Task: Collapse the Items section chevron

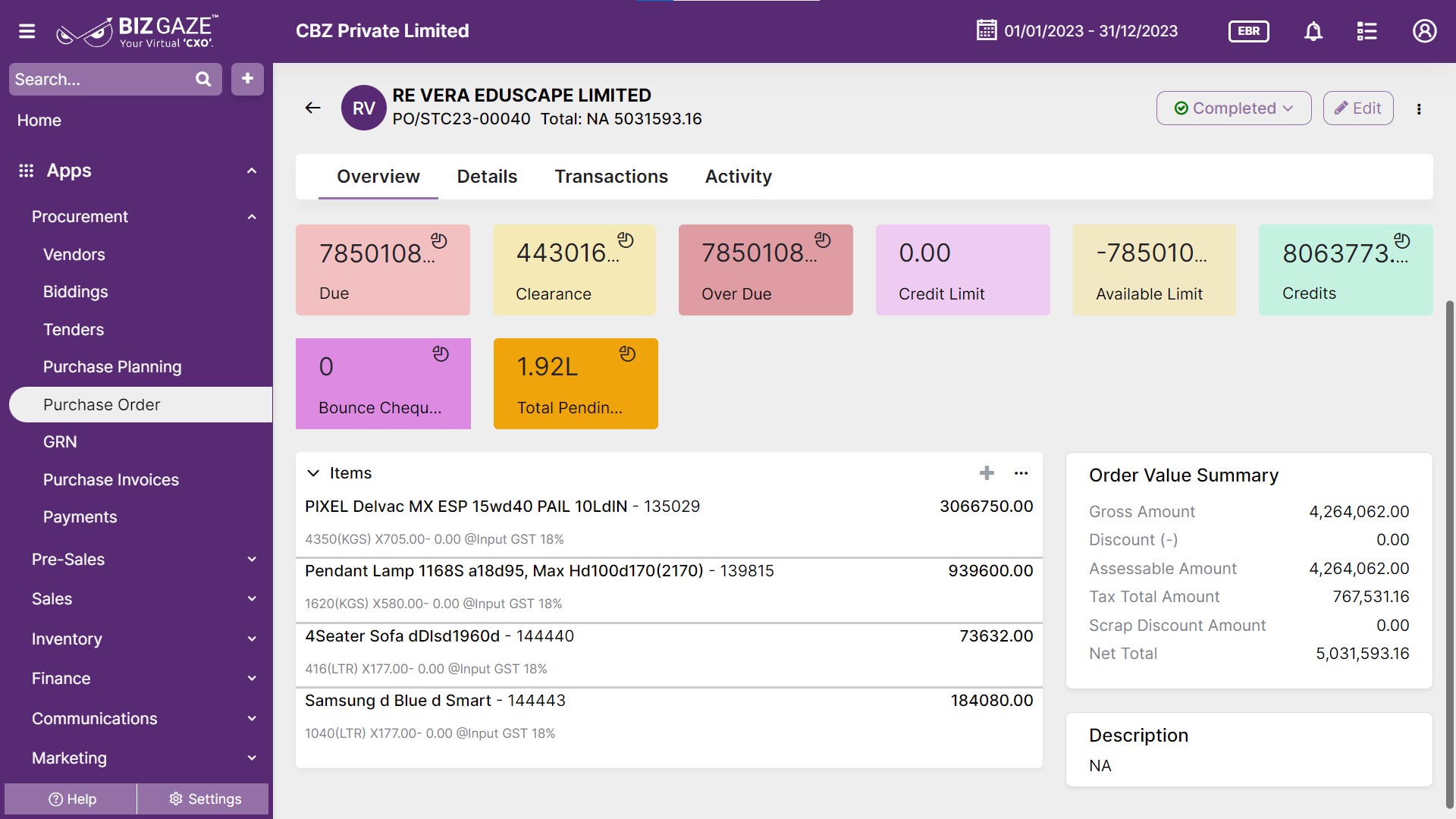Action: click(x=313, y=473)
